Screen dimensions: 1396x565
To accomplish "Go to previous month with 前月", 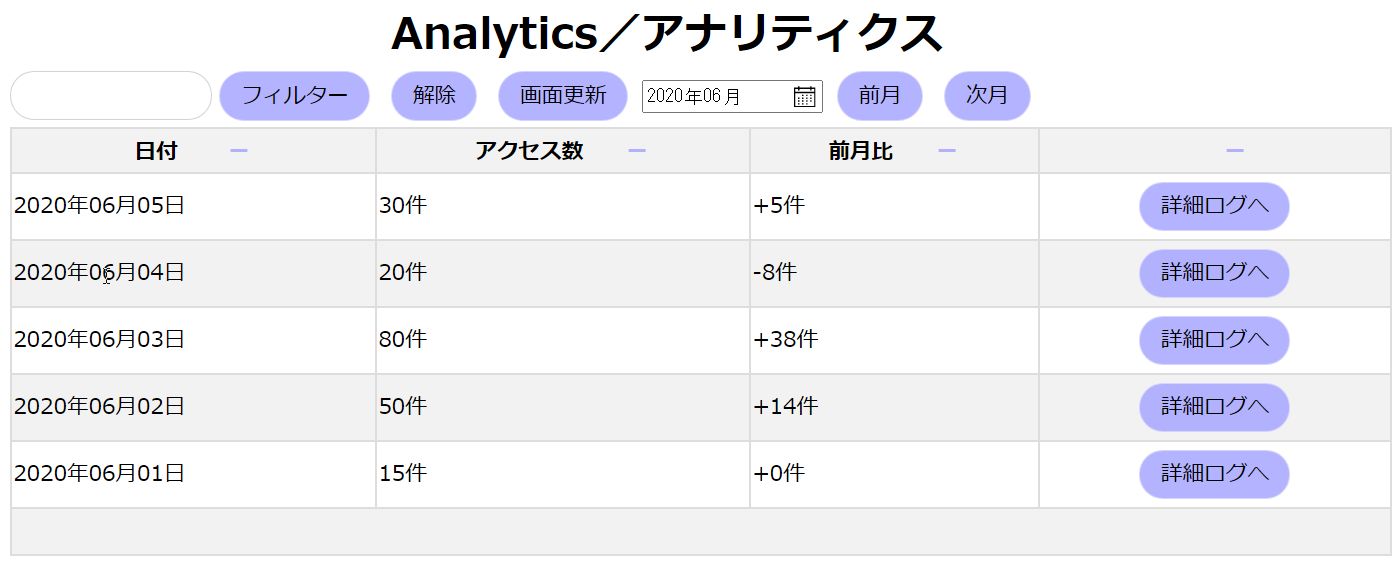I will click(880, 96).
